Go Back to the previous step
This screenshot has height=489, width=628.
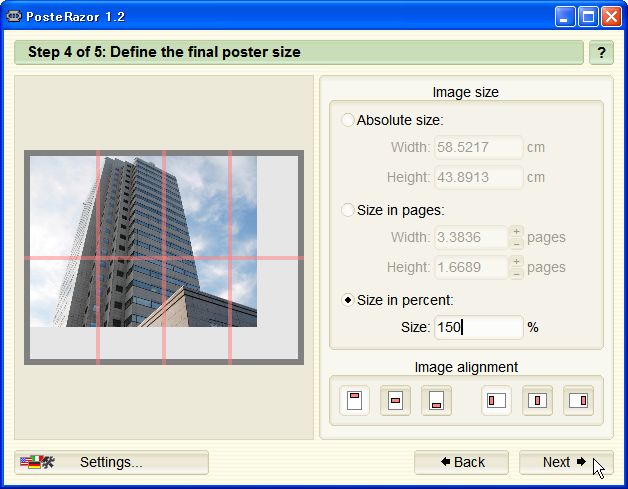(x=461, y=462)
